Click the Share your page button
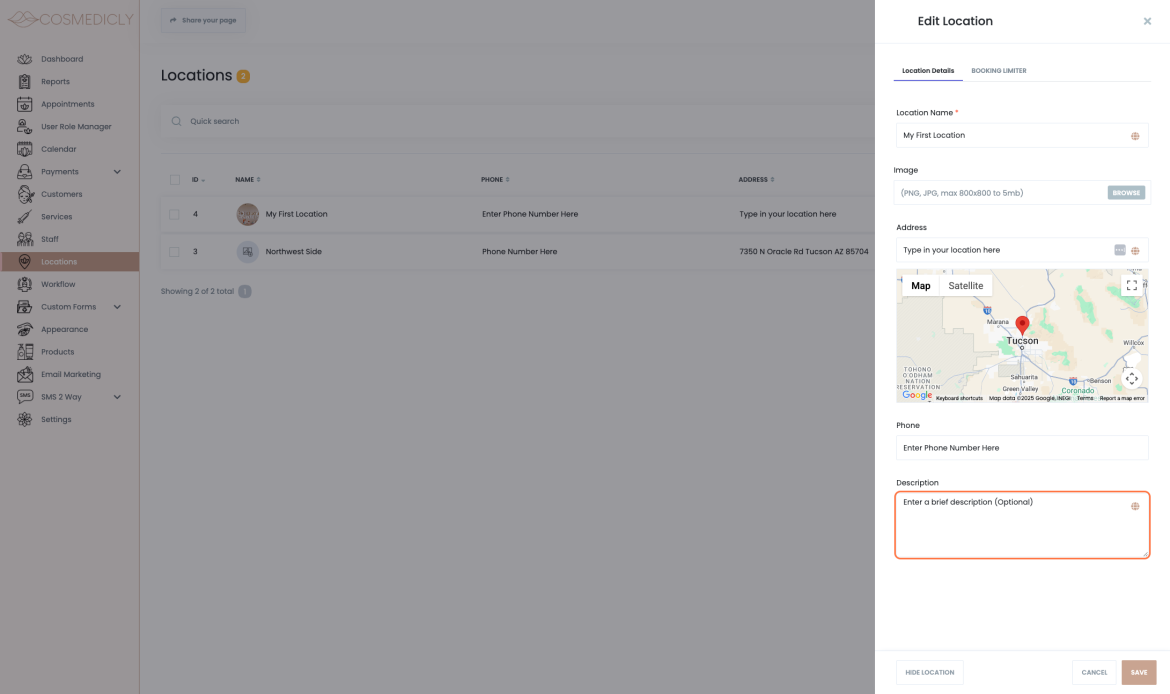Viewport: 1170px width, 694px height. tap(203, 20)
